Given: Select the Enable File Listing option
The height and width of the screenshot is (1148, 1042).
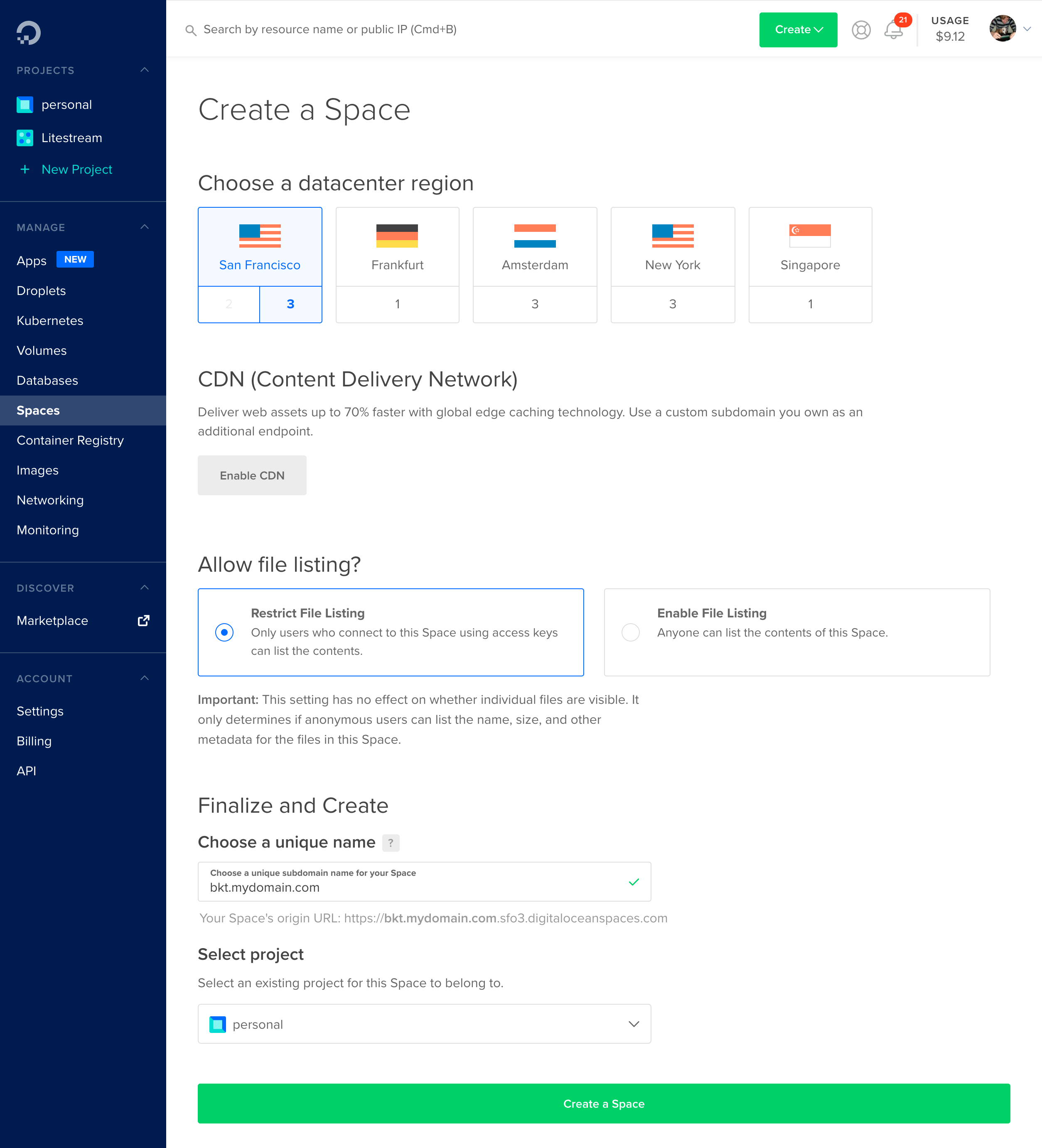Looking at the screenshot, I should click(630, 632).
